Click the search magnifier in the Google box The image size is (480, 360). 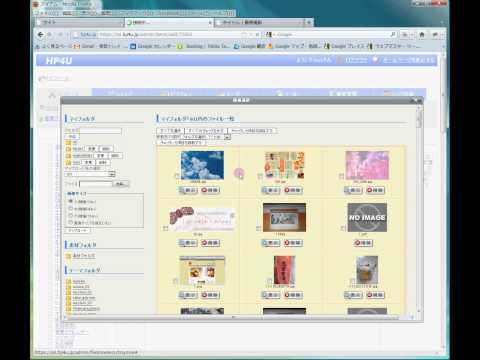click(x=393, y=34)
